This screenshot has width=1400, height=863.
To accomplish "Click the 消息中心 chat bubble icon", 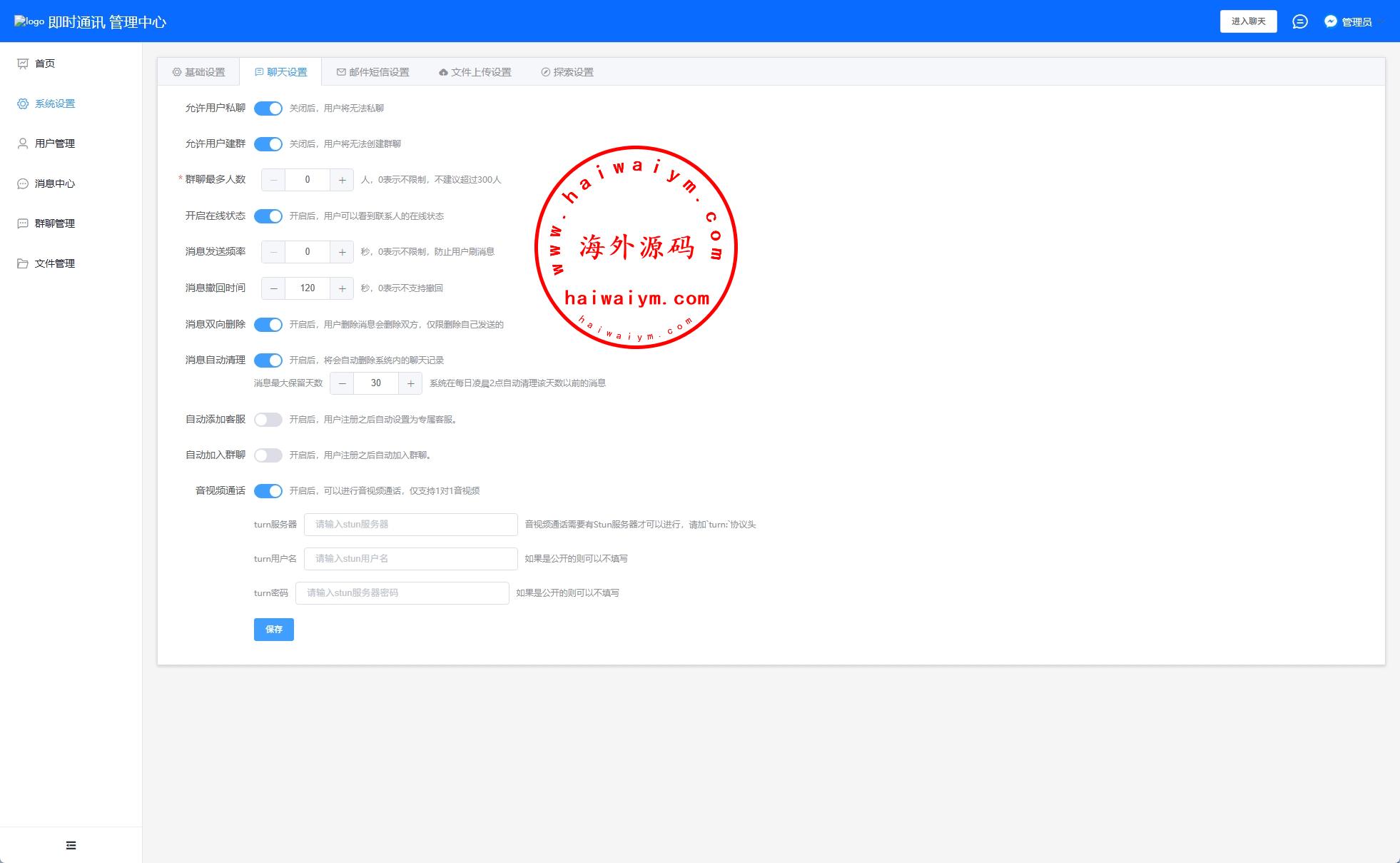I will pyautogui.click(x=23, y=183).
